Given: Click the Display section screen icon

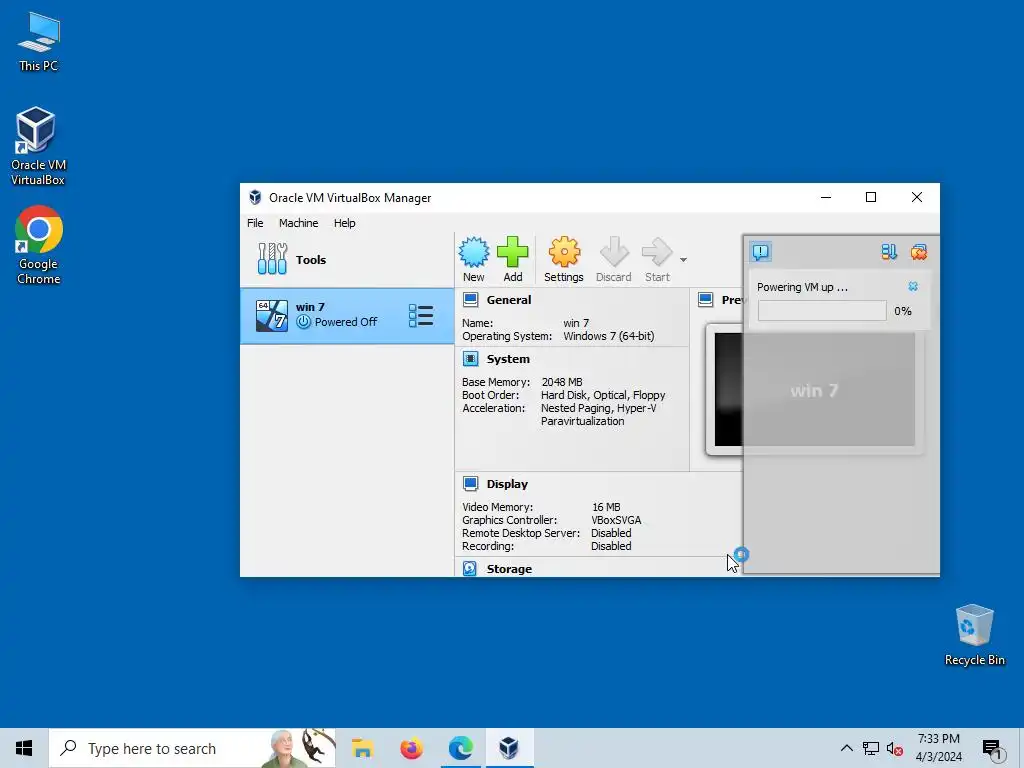Looking at the screenshot, I should 470,483.
